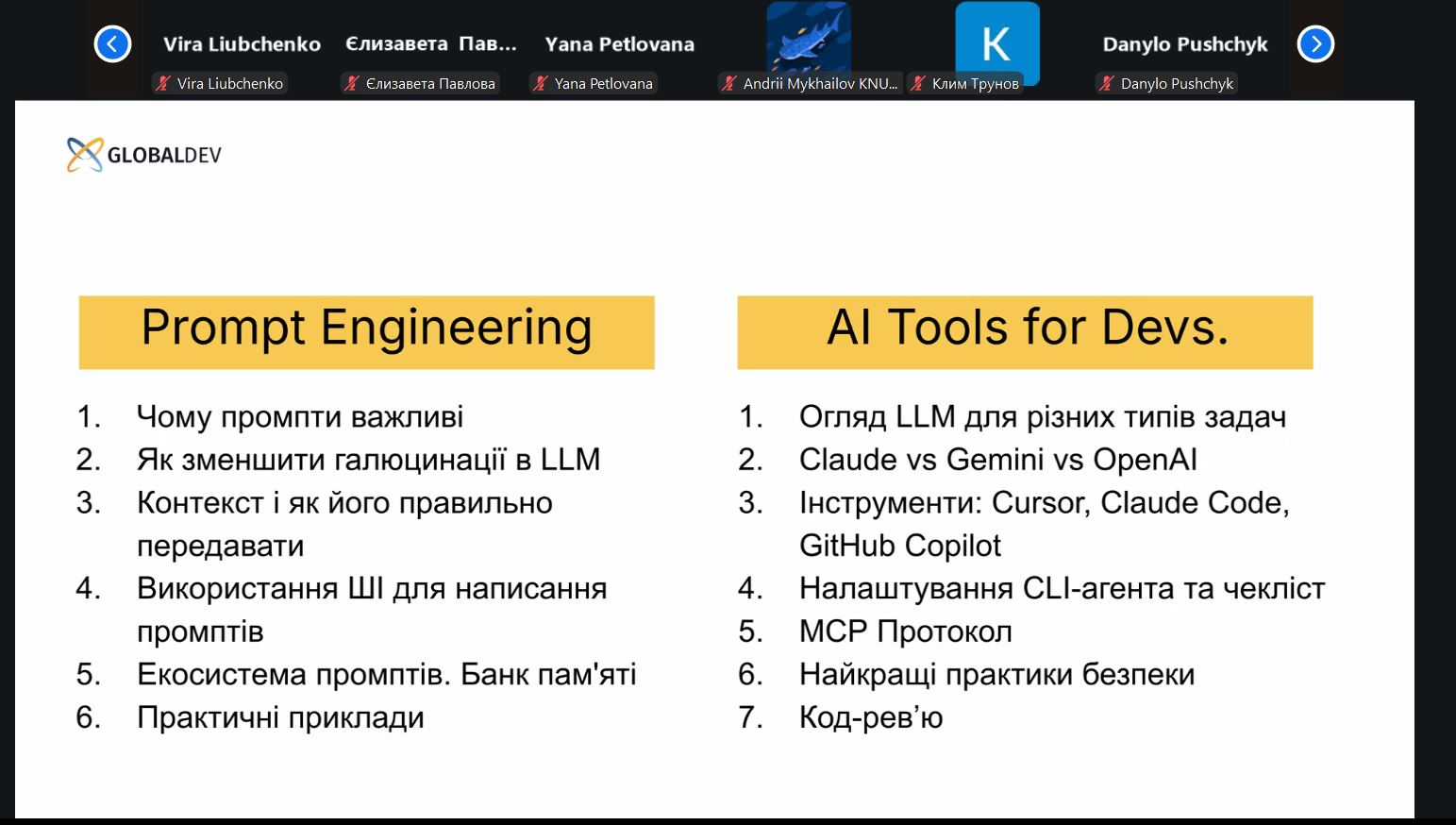This screenshot has width=1456, height=825.
Task: Click the Prompt Engineering yellow heading
Action: point(366,331)
